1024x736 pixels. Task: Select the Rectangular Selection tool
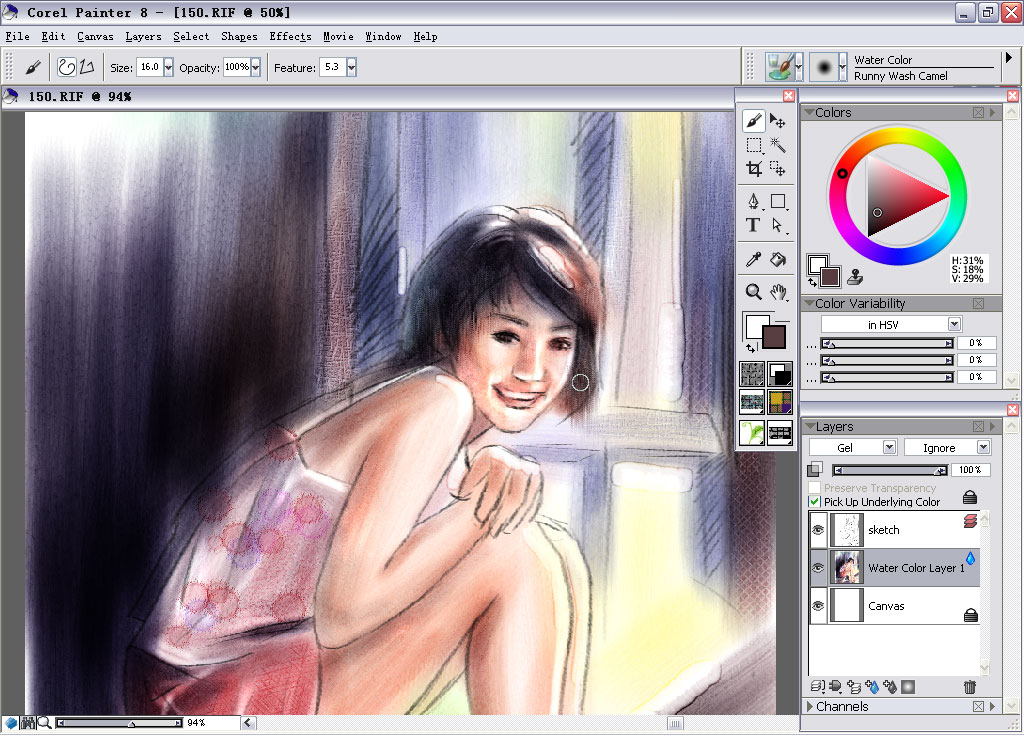click(754, 145)
